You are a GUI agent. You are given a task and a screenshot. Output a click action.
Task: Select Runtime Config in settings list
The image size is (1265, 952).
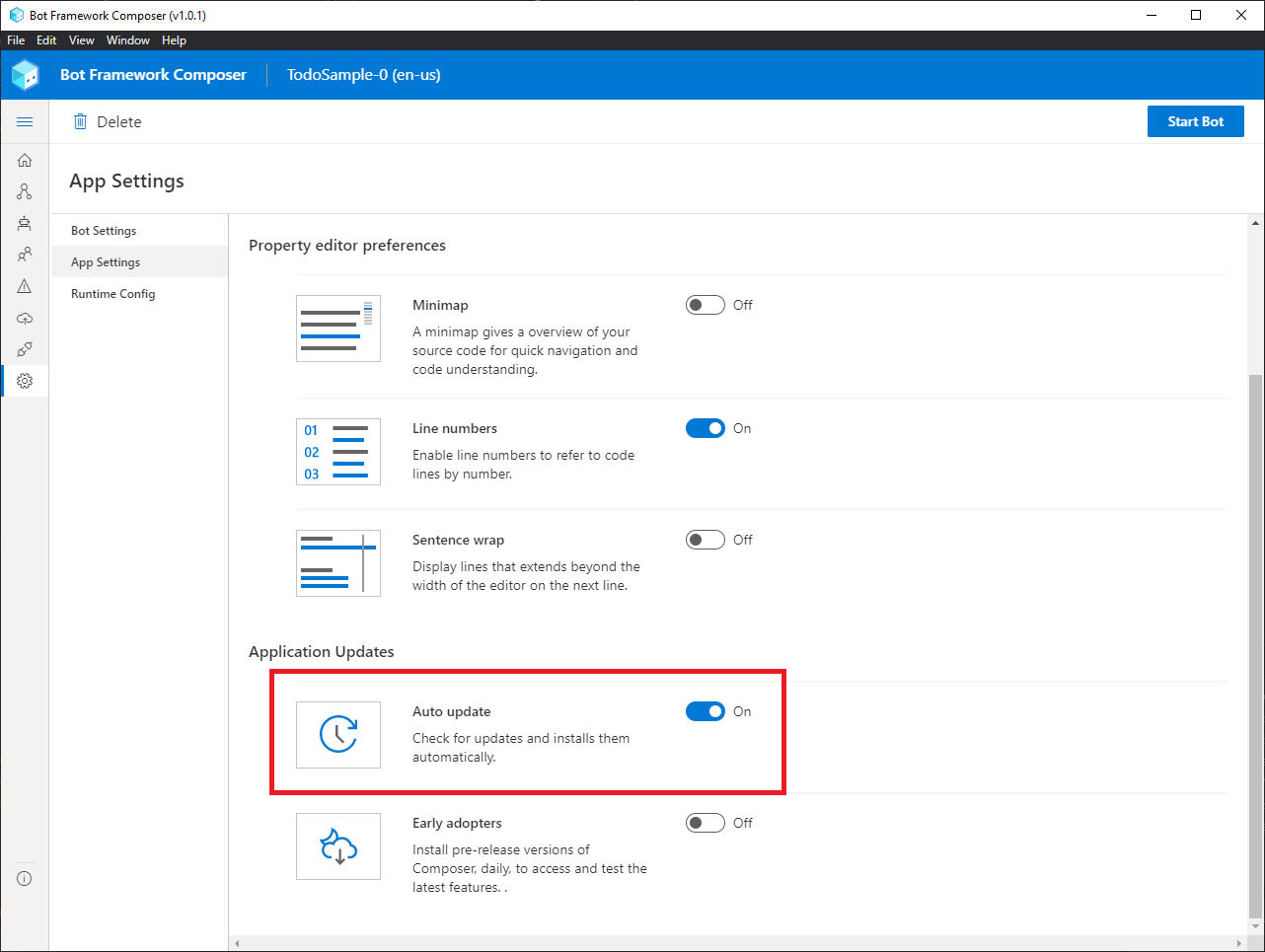112,294
